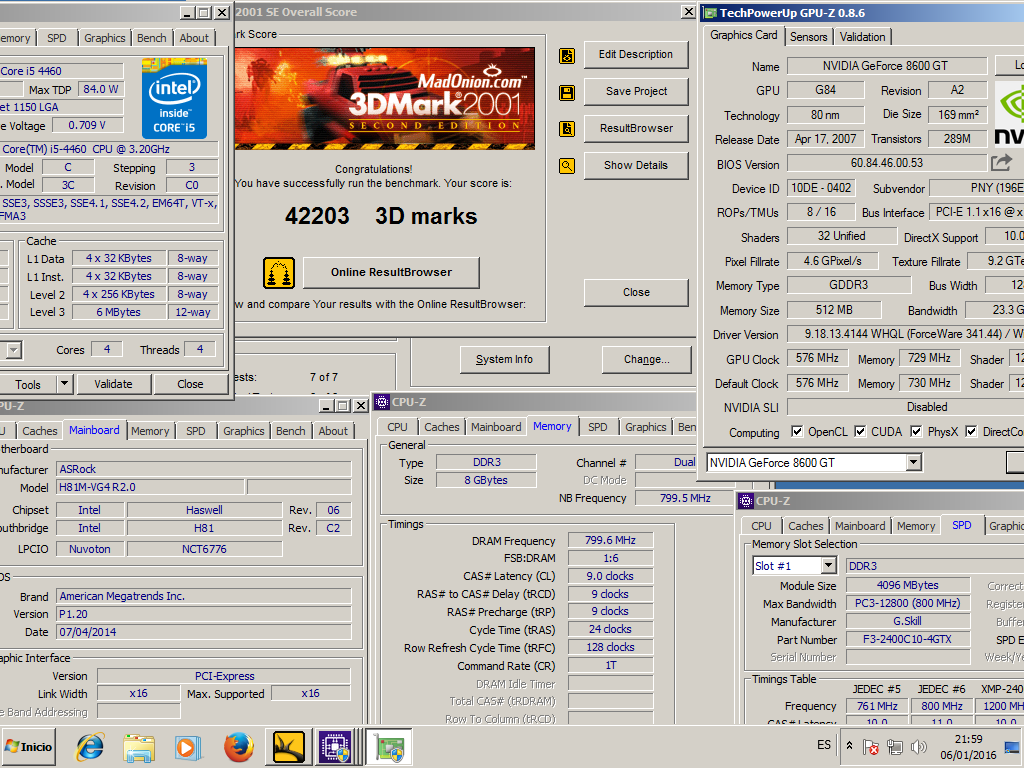Open SPD tab in CPU-Z Memory window
Viewport: 1024px width, 768px height.
pos(598,426)
